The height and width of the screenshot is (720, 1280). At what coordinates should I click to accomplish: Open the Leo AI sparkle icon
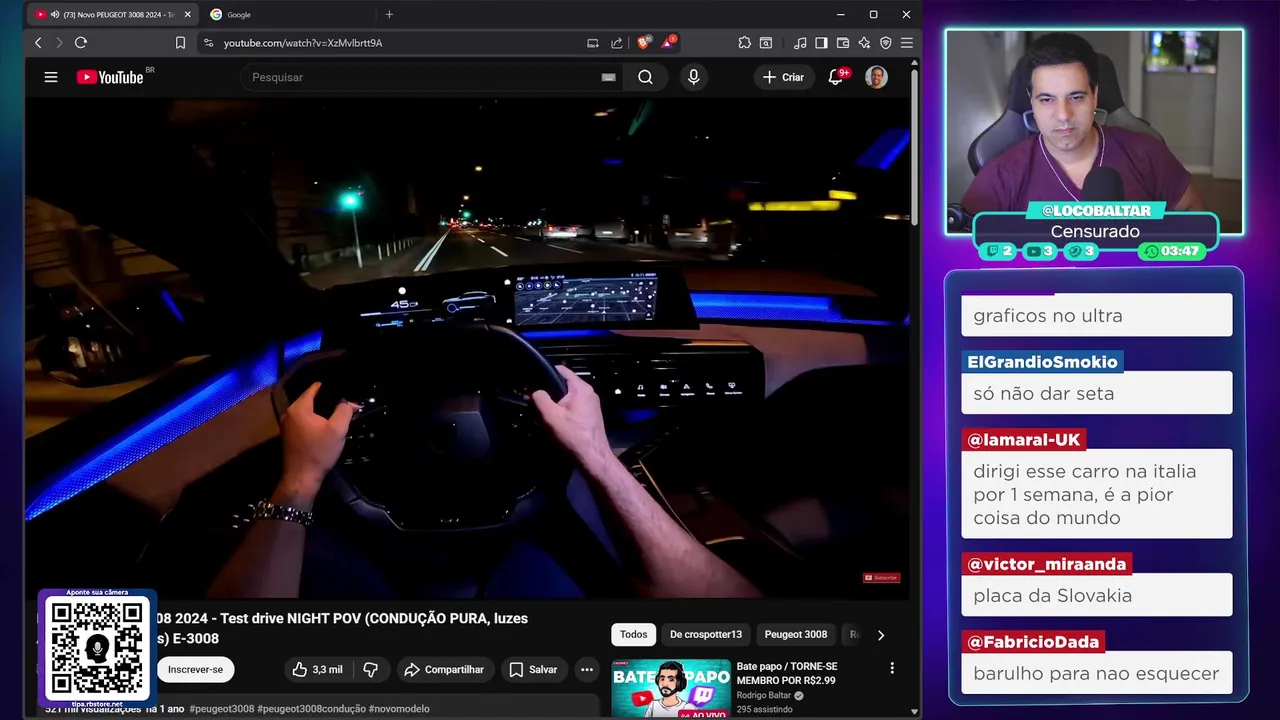point(864,43)
